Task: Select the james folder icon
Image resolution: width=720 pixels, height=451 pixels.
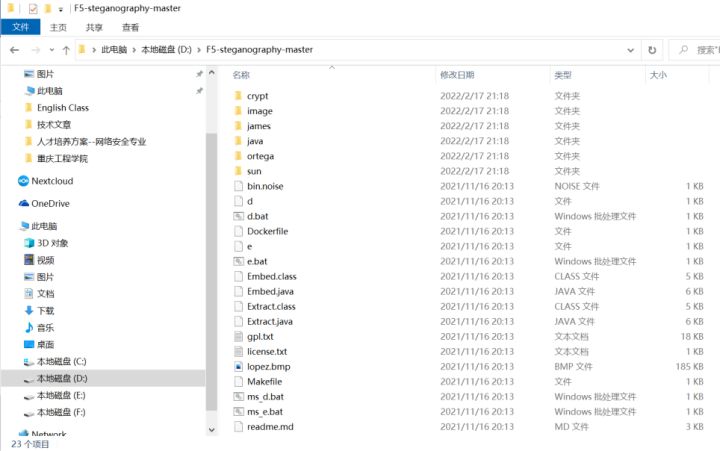Action: click(238, 126)
